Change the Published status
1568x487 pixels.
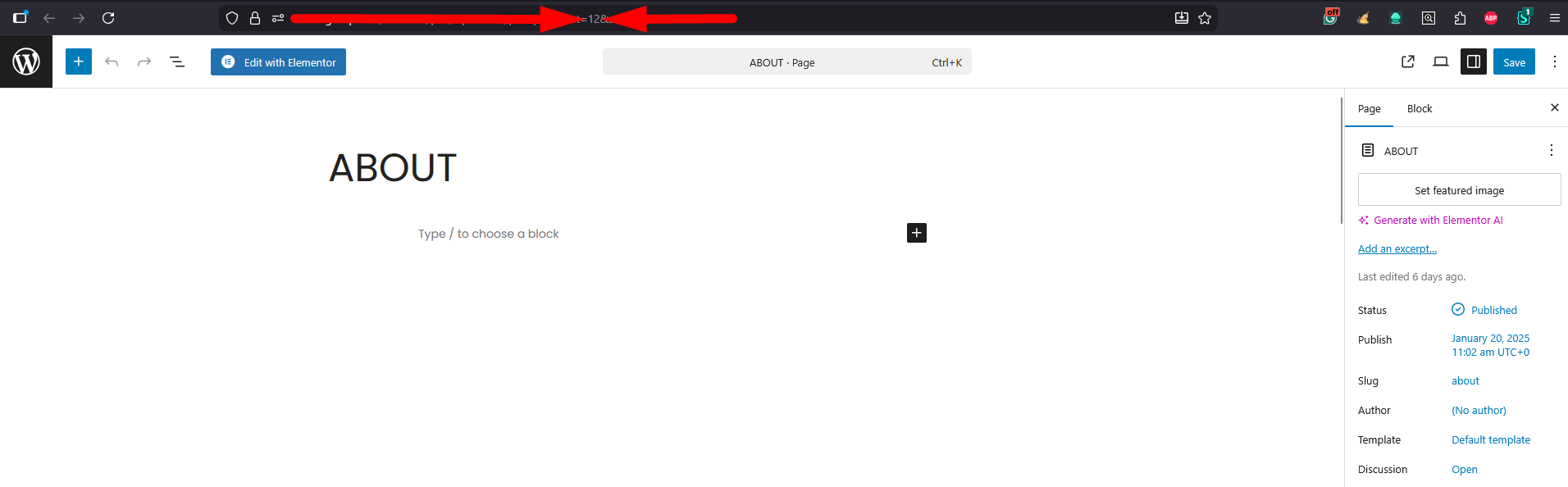(1493, 310)
